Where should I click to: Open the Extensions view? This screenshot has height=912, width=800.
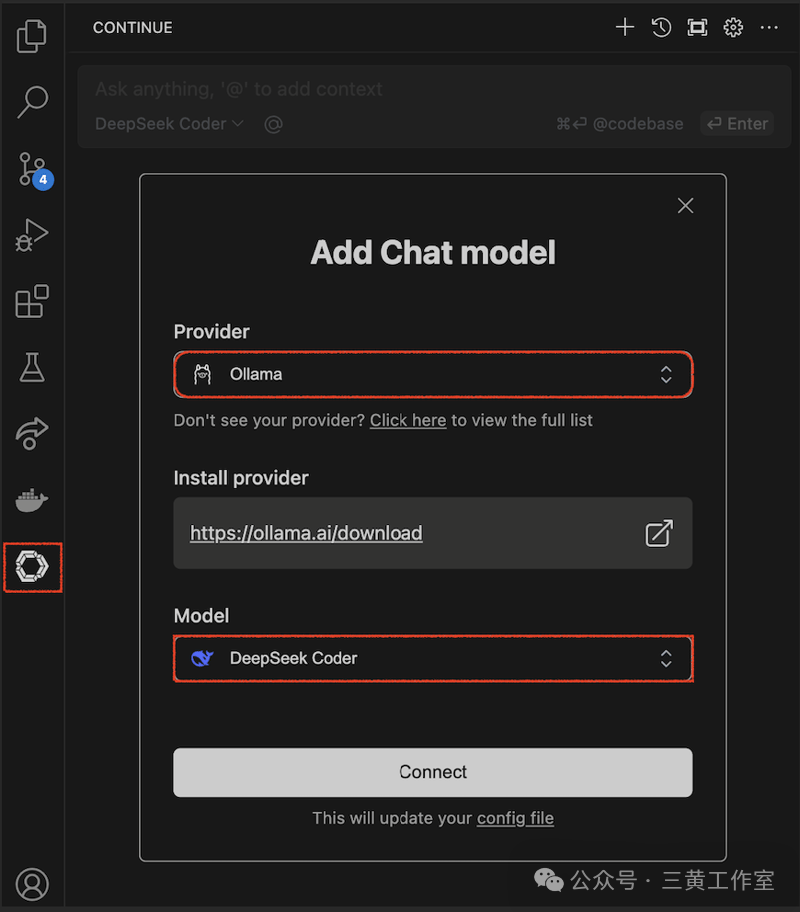pyautogui.click(x=32, y=301)
